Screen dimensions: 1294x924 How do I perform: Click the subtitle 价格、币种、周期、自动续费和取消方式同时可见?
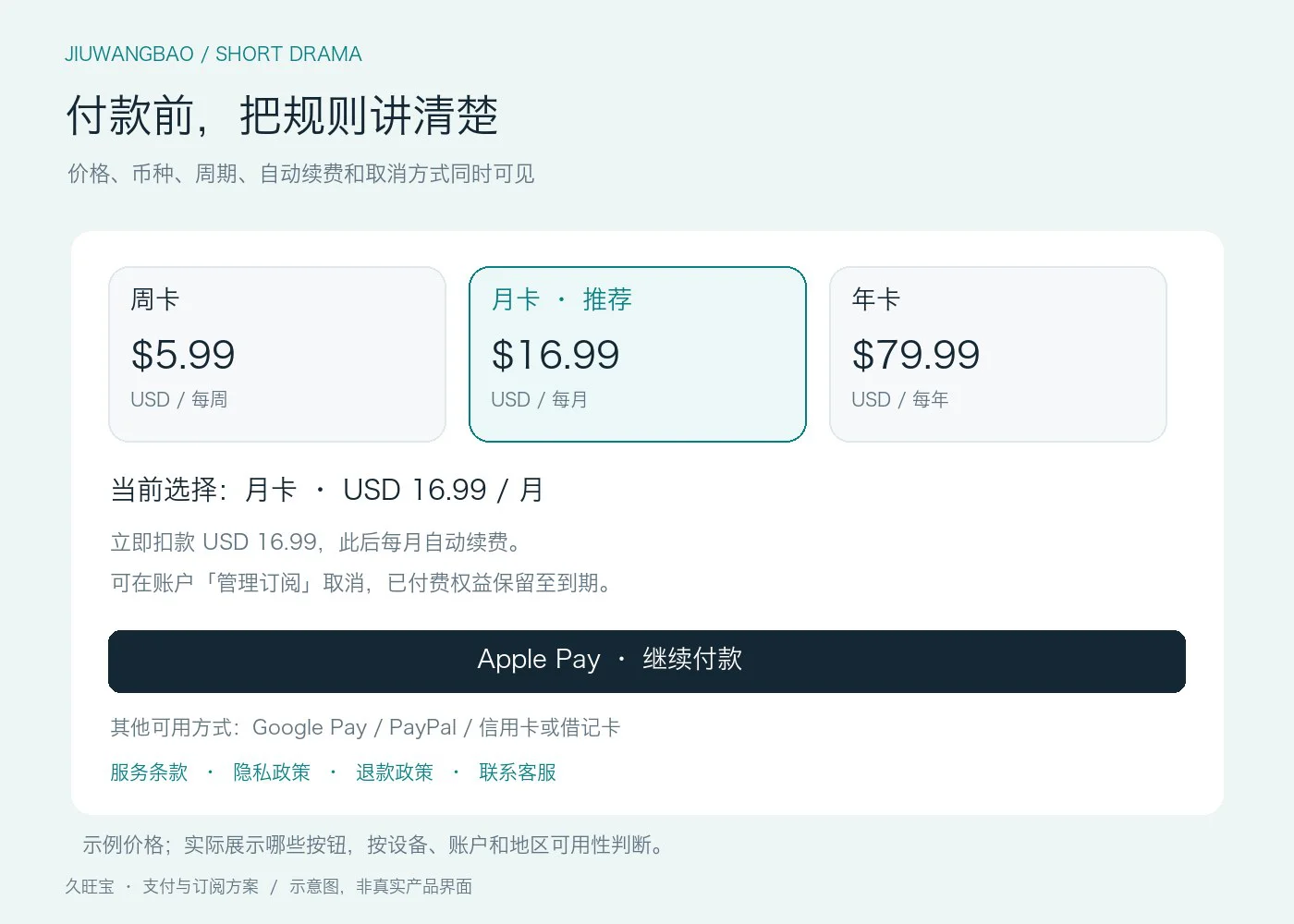(300, 174)
